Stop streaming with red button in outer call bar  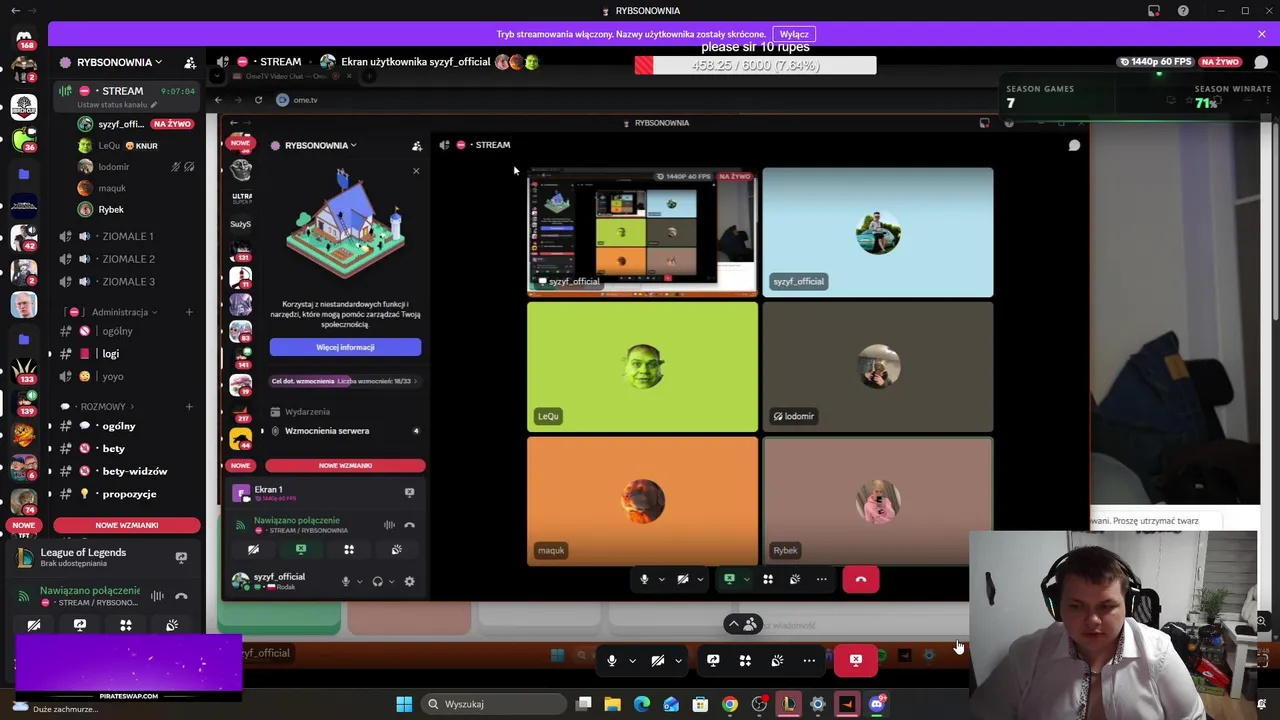[x=856, y=660]
